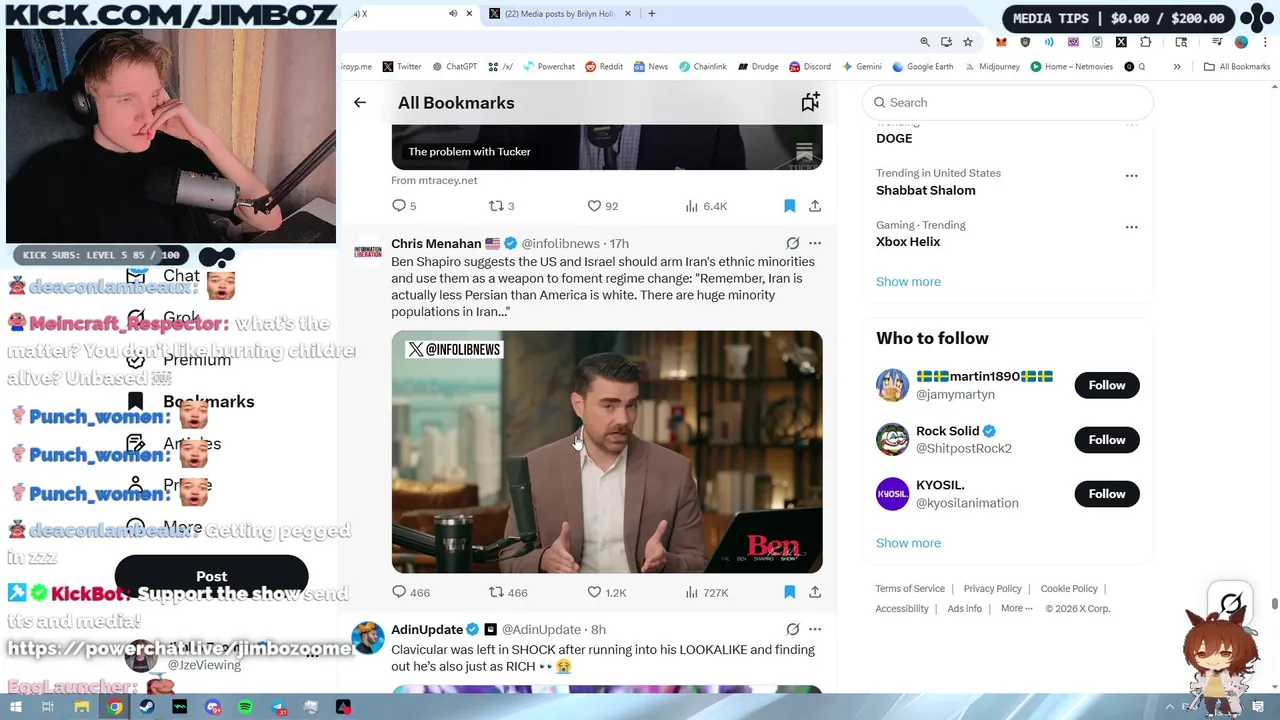Open the Terms of Service link
This screenshot has height=720, width=1280.
point(910,589)
